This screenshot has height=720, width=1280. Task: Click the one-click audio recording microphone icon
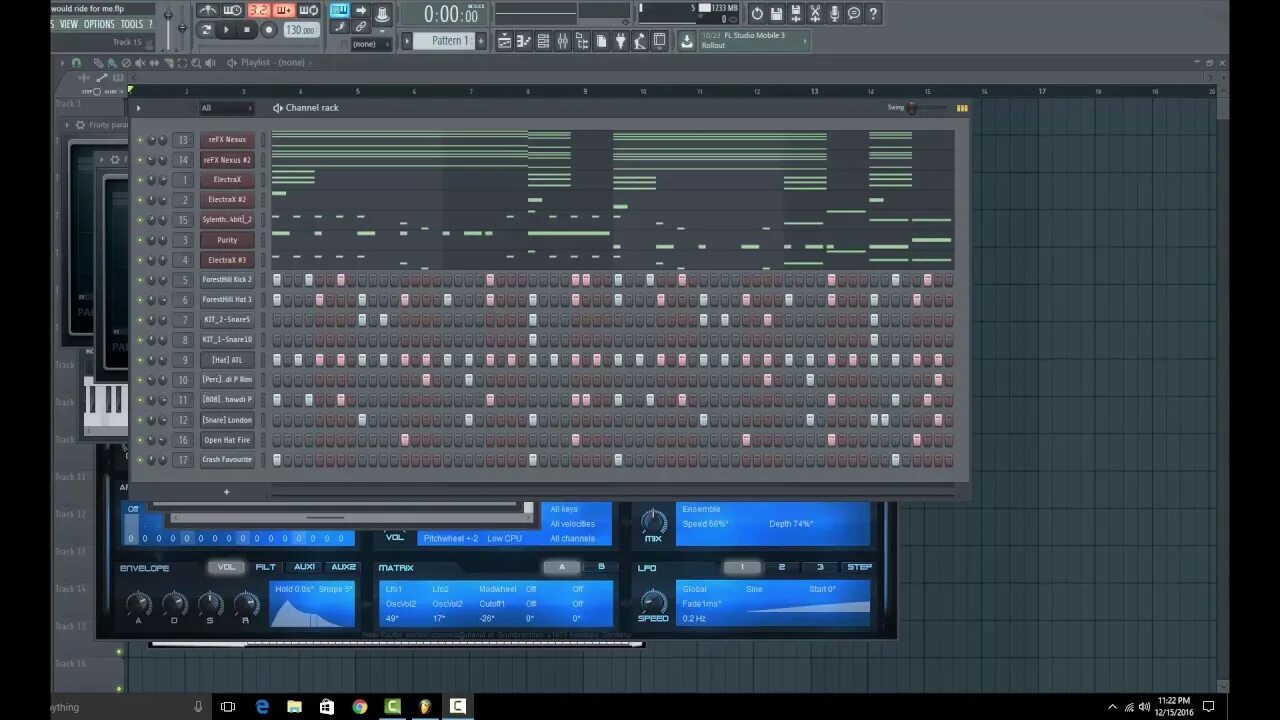click(835, 13)
